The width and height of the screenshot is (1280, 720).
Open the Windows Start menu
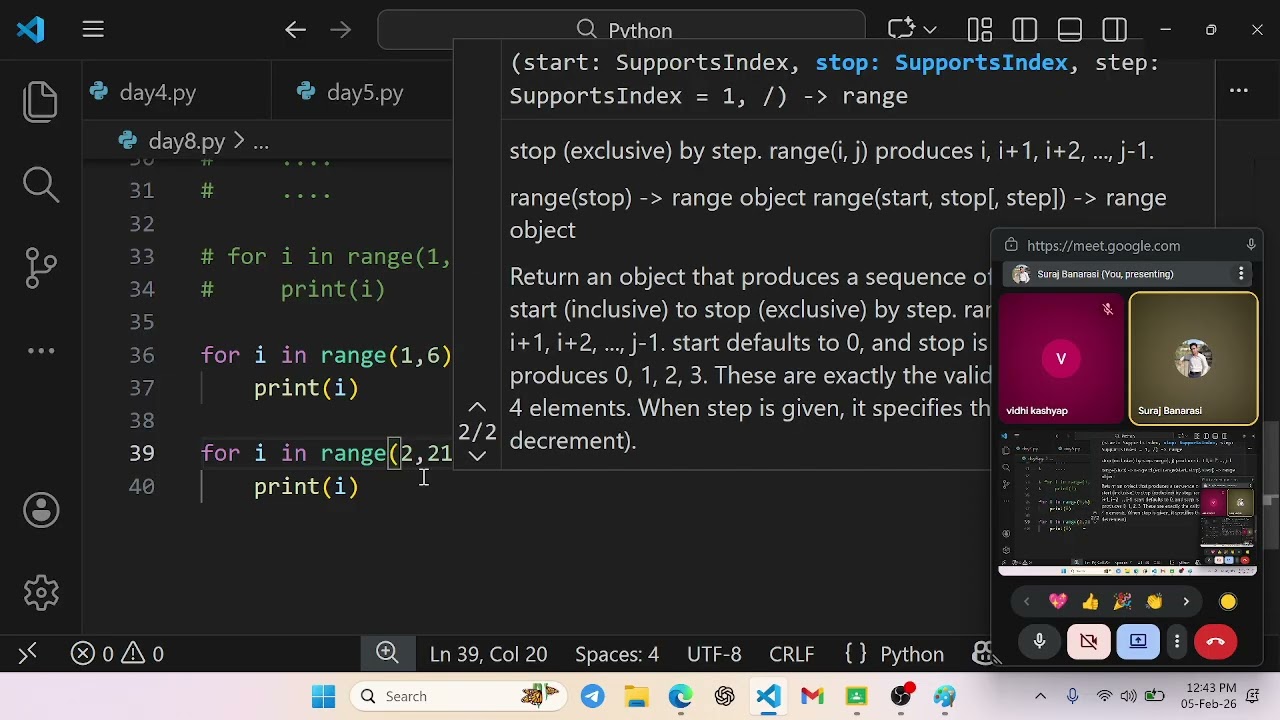[323, 696]
